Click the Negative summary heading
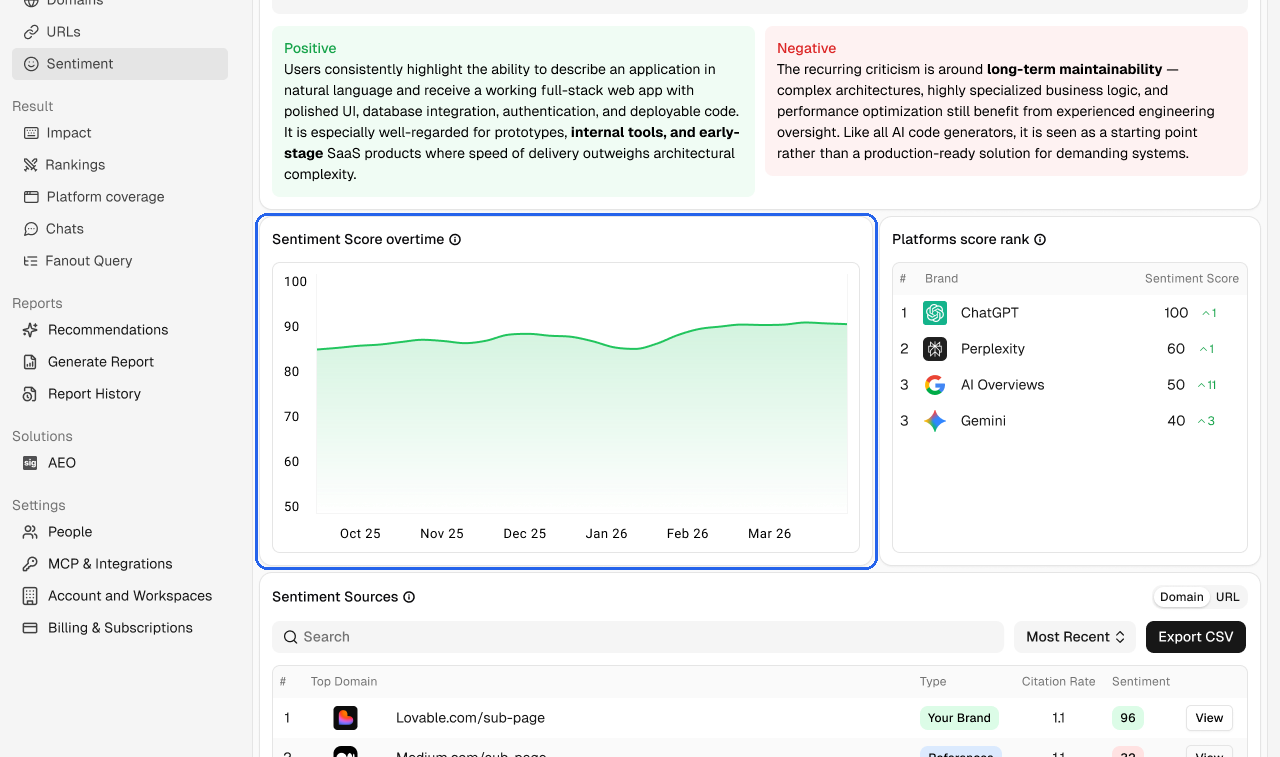 (806, 48)
